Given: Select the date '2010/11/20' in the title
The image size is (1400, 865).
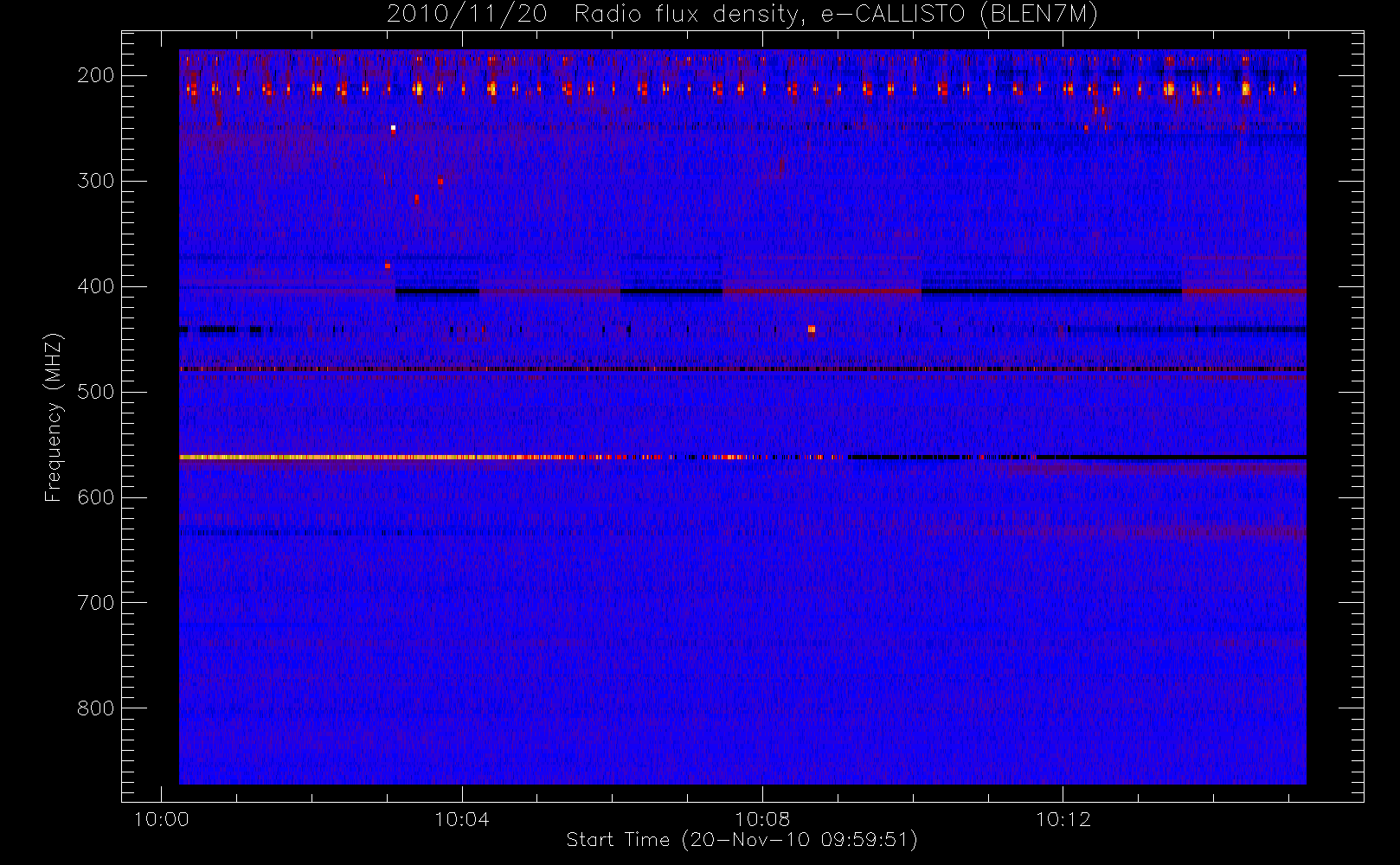Looking at the screenshot, I should coord(467,15).
